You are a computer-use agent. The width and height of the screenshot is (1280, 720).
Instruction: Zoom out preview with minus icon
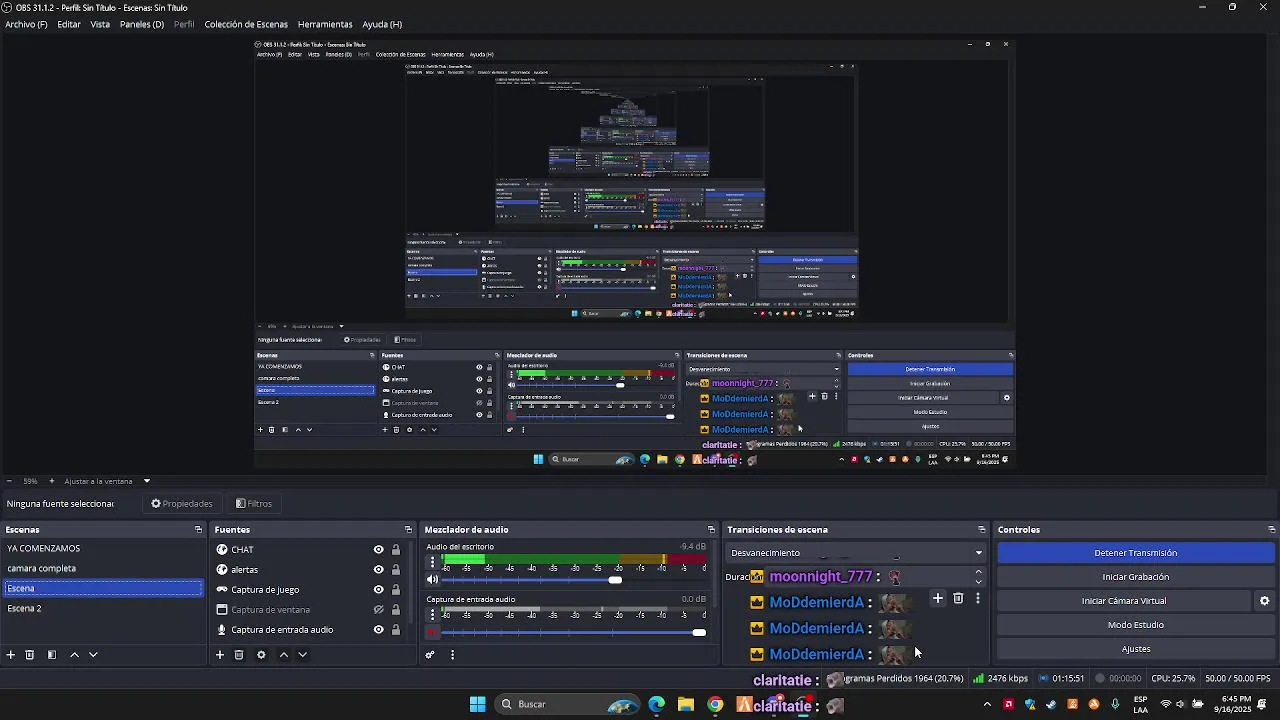point(9,481)
